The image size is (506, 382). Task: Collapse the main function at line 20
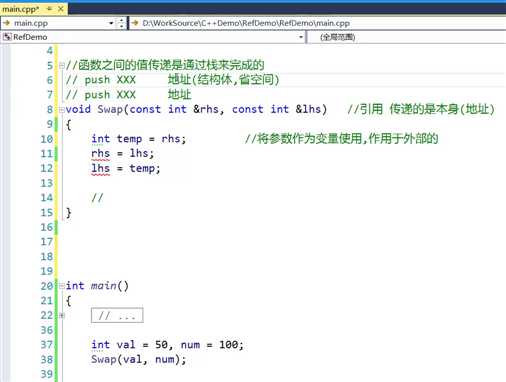pos(62,286)
